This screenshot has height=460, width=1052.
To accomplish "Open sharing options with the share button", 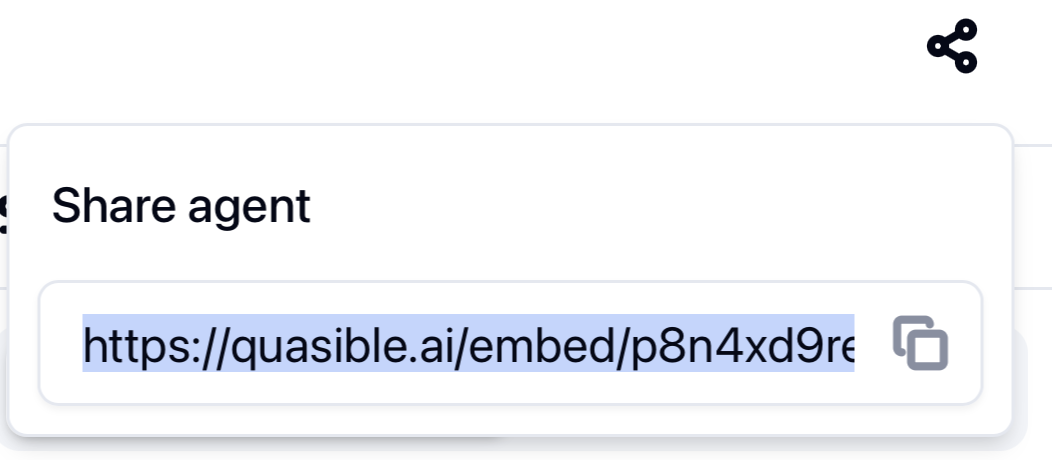I will pos(951,45).
